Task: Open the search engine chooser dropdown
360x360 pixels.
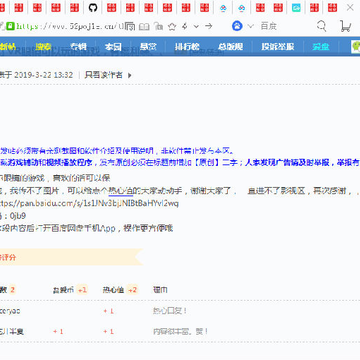Action: pyautogui.click(x=251, y=26)
